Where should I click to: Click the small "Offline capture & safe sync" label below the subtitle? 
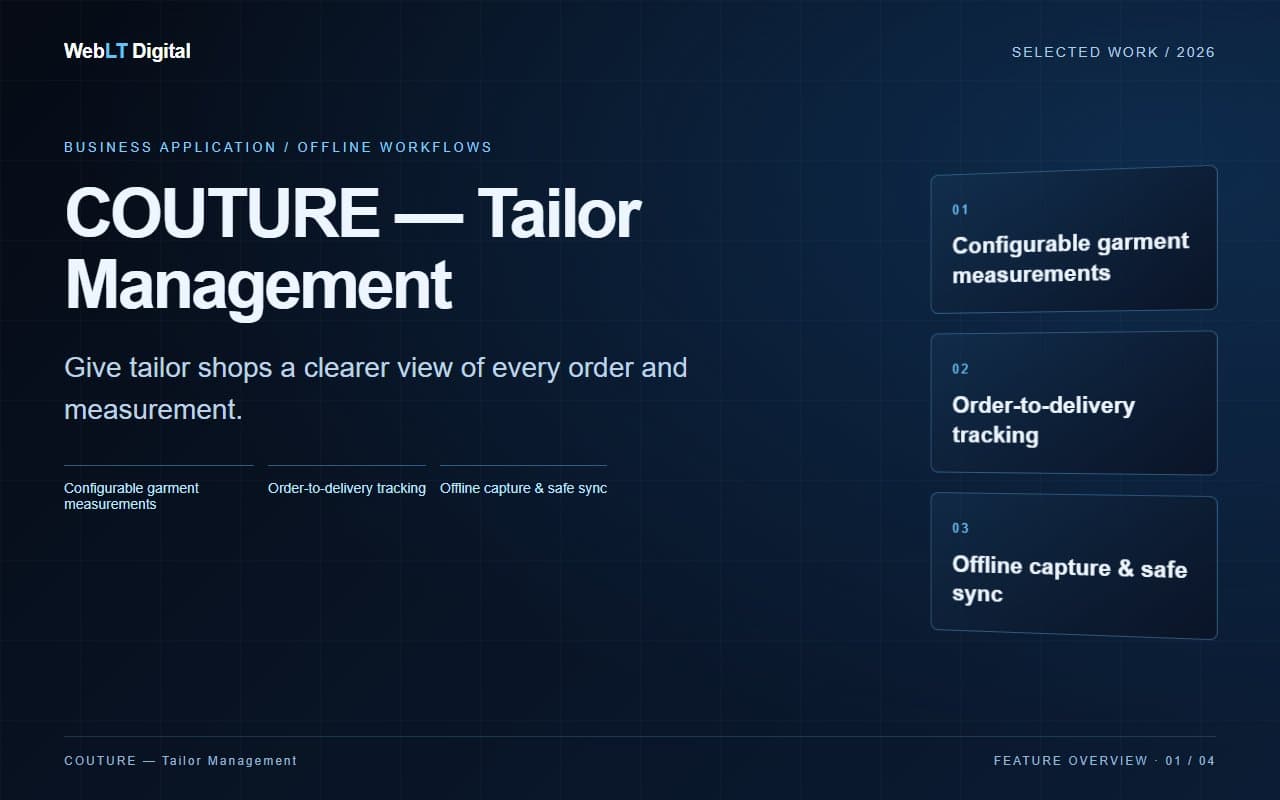523,488
